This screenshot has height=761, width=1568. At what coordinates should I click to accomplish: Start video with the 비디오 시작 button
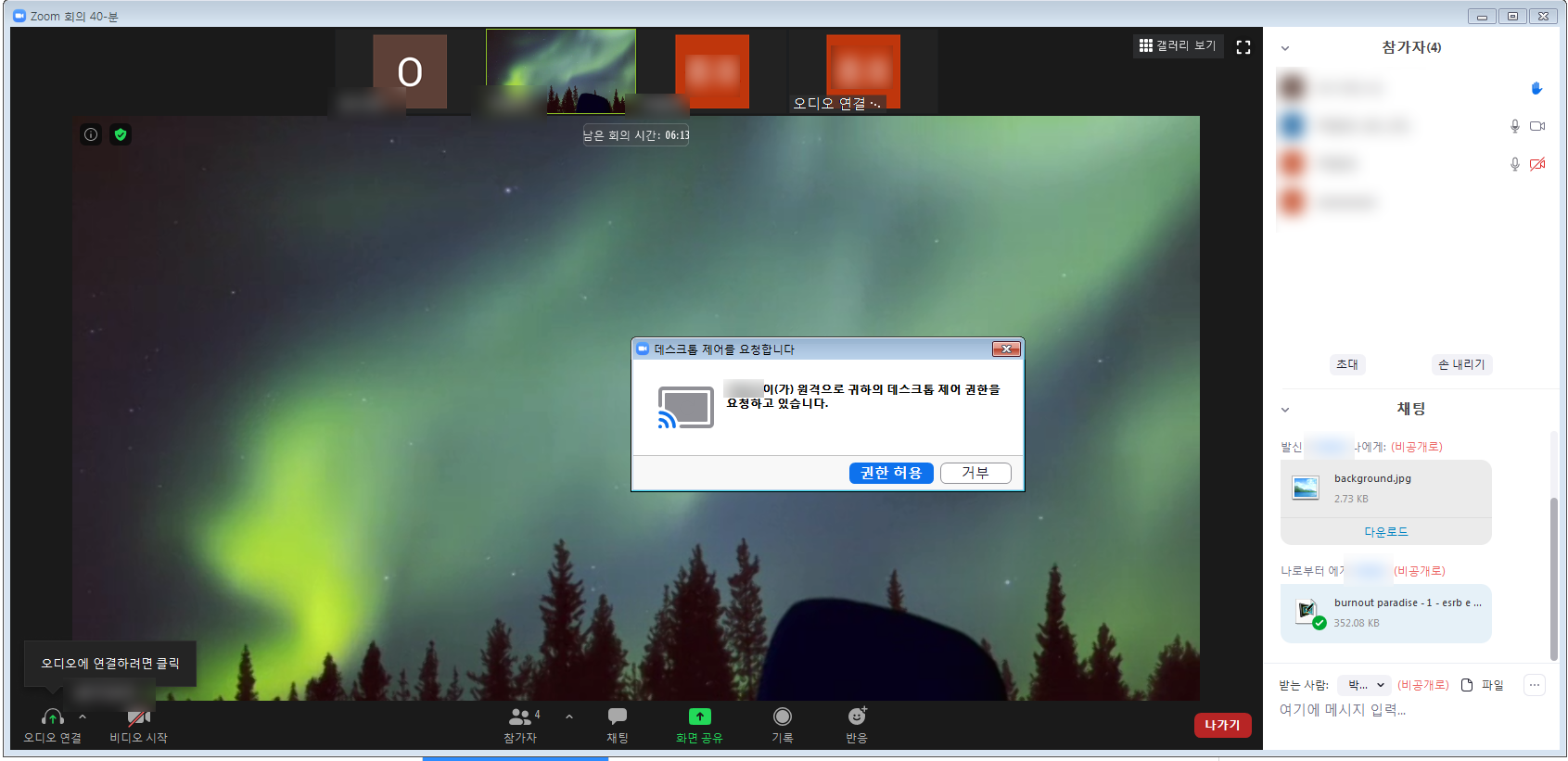pyautogui.click(x=139, y=726)
